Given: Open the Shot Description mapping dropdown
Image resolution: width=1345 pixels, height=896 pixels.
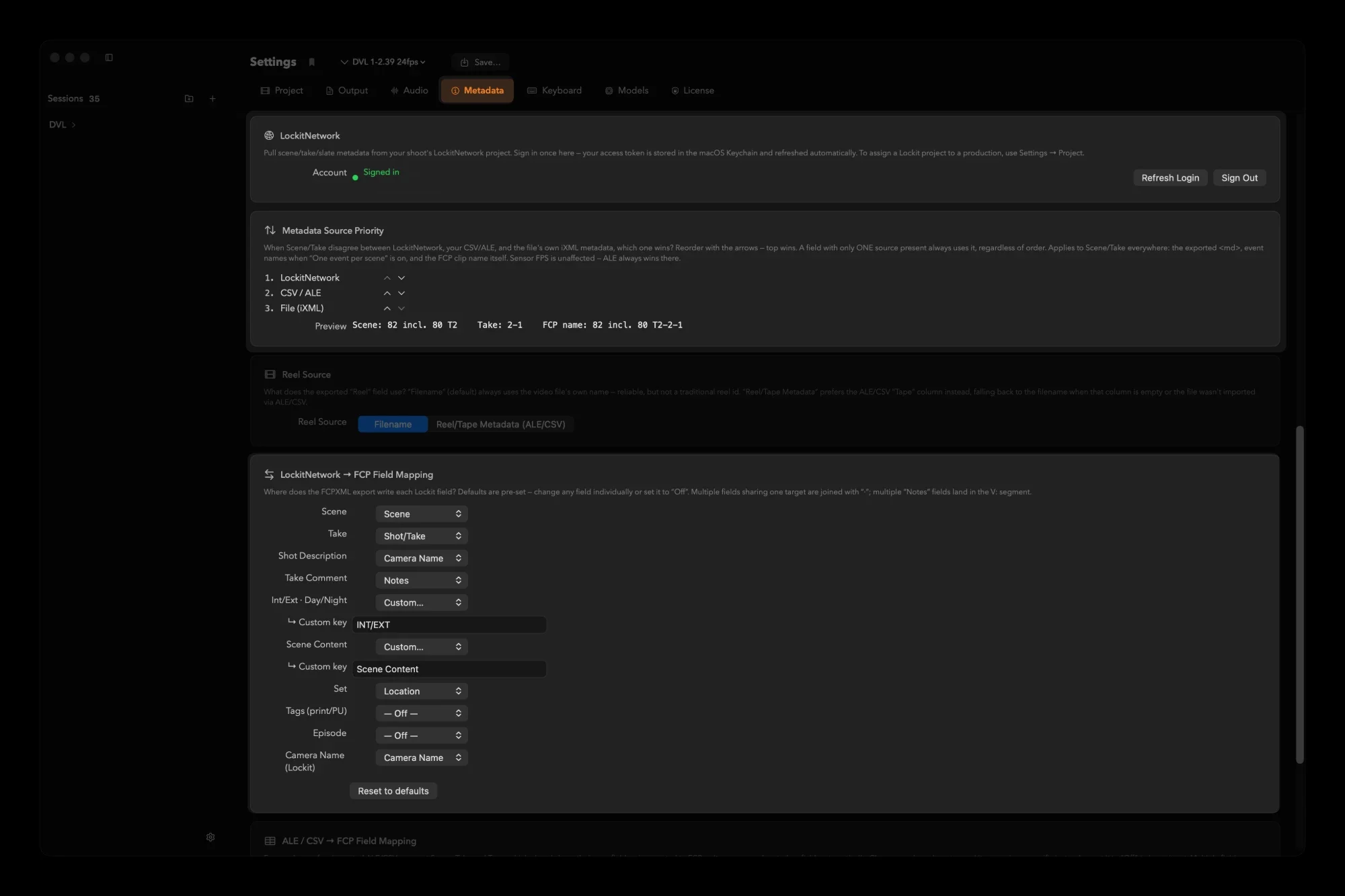Looking at the screenshot, I should [422, 558].
